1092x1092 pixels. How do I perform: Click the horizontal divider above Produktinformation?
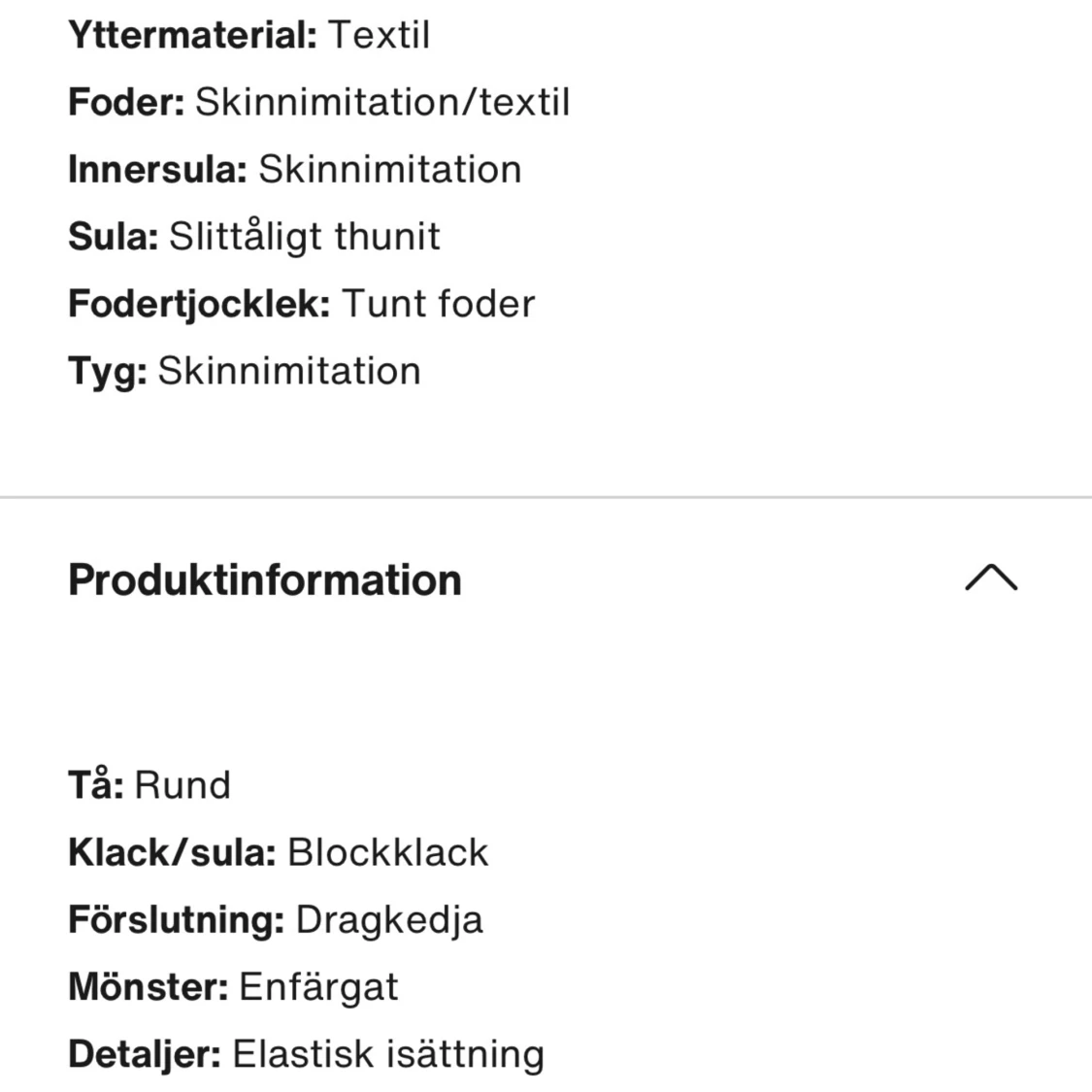(x=546, y=497)
